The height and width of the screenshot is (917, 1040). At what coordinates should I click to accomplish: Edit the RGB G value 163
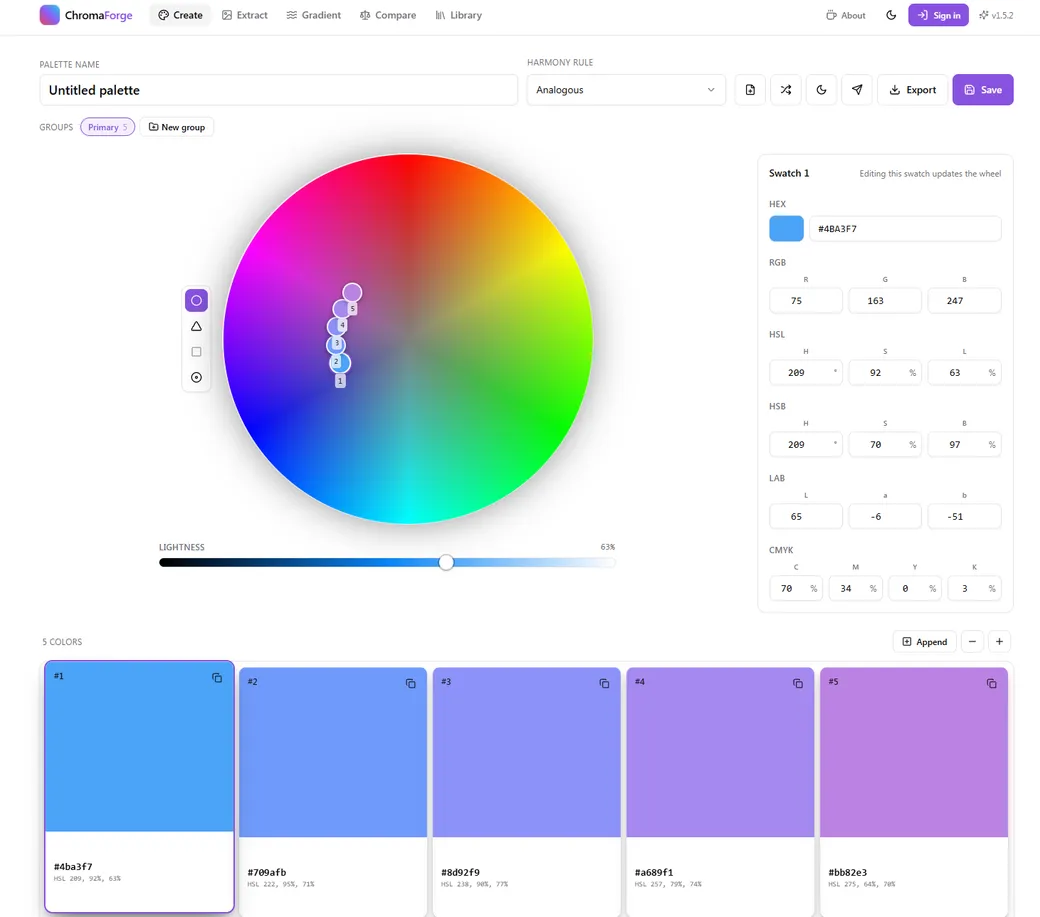coord(885,300)
